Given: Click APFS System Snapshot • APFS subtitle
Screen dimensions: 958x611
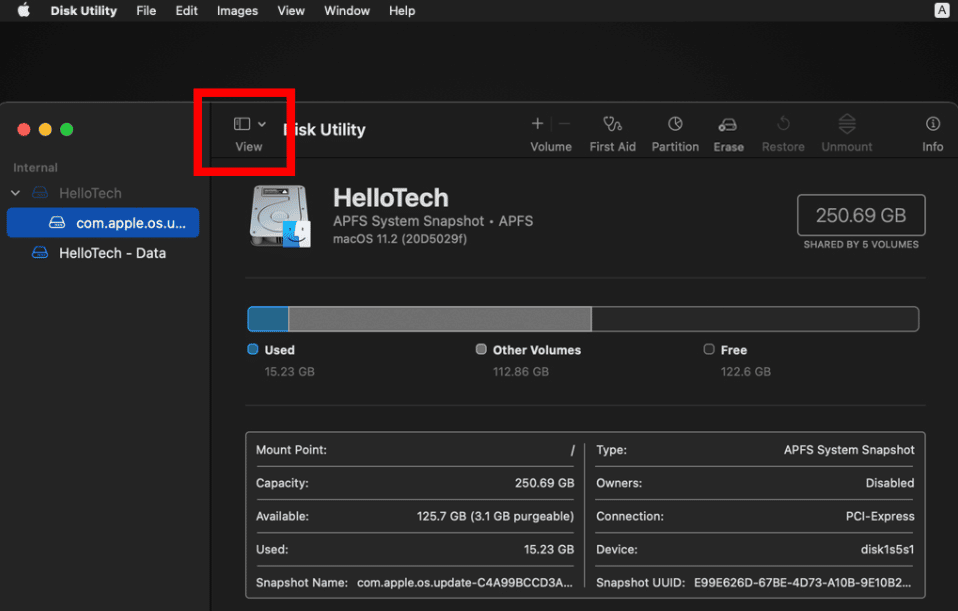Looking at the screenshot, I should (x=433, y=221).
